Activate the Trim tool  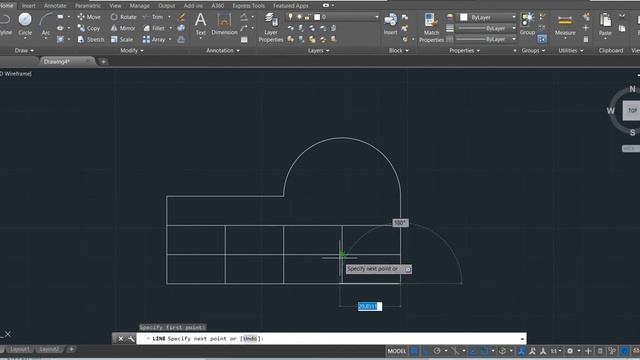point(153,17)
